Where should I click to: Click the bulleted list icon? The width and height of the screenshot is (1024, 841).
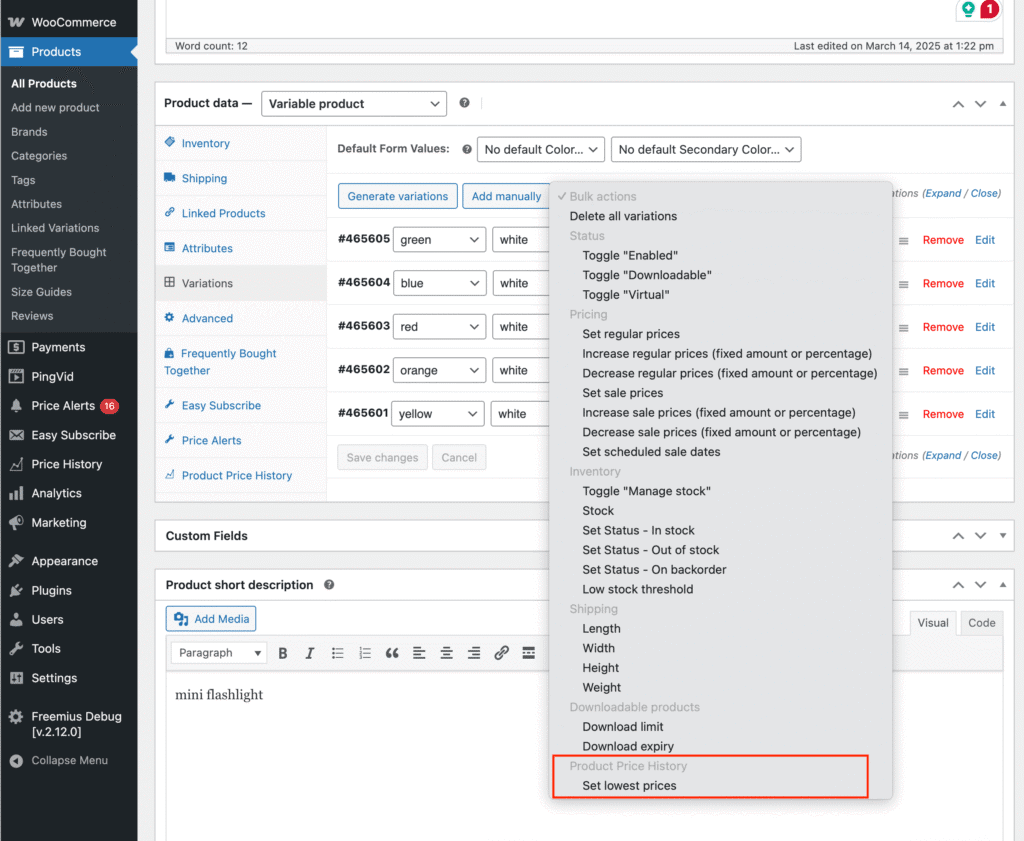click(338, 653)
